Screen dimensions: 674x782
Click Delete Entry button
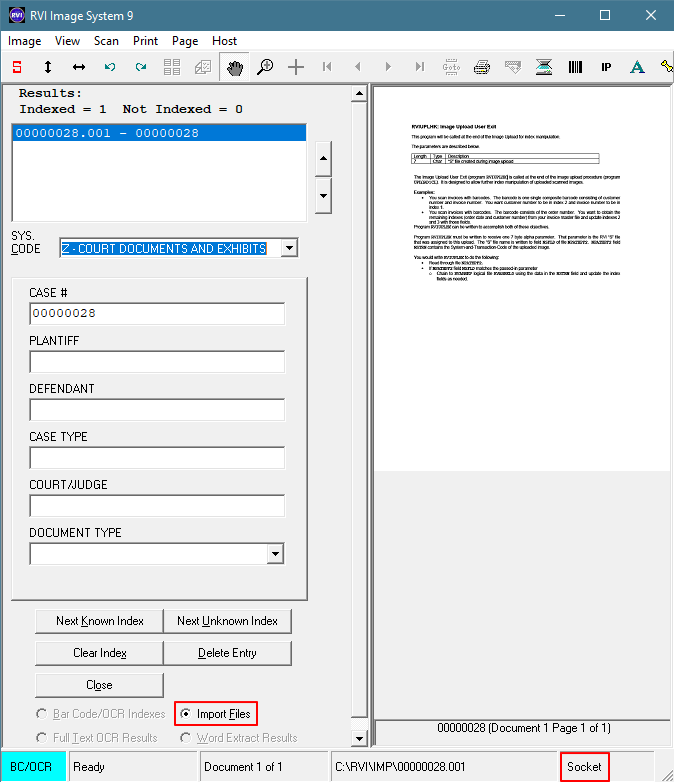pyautogui.click(x=227, y=653)
